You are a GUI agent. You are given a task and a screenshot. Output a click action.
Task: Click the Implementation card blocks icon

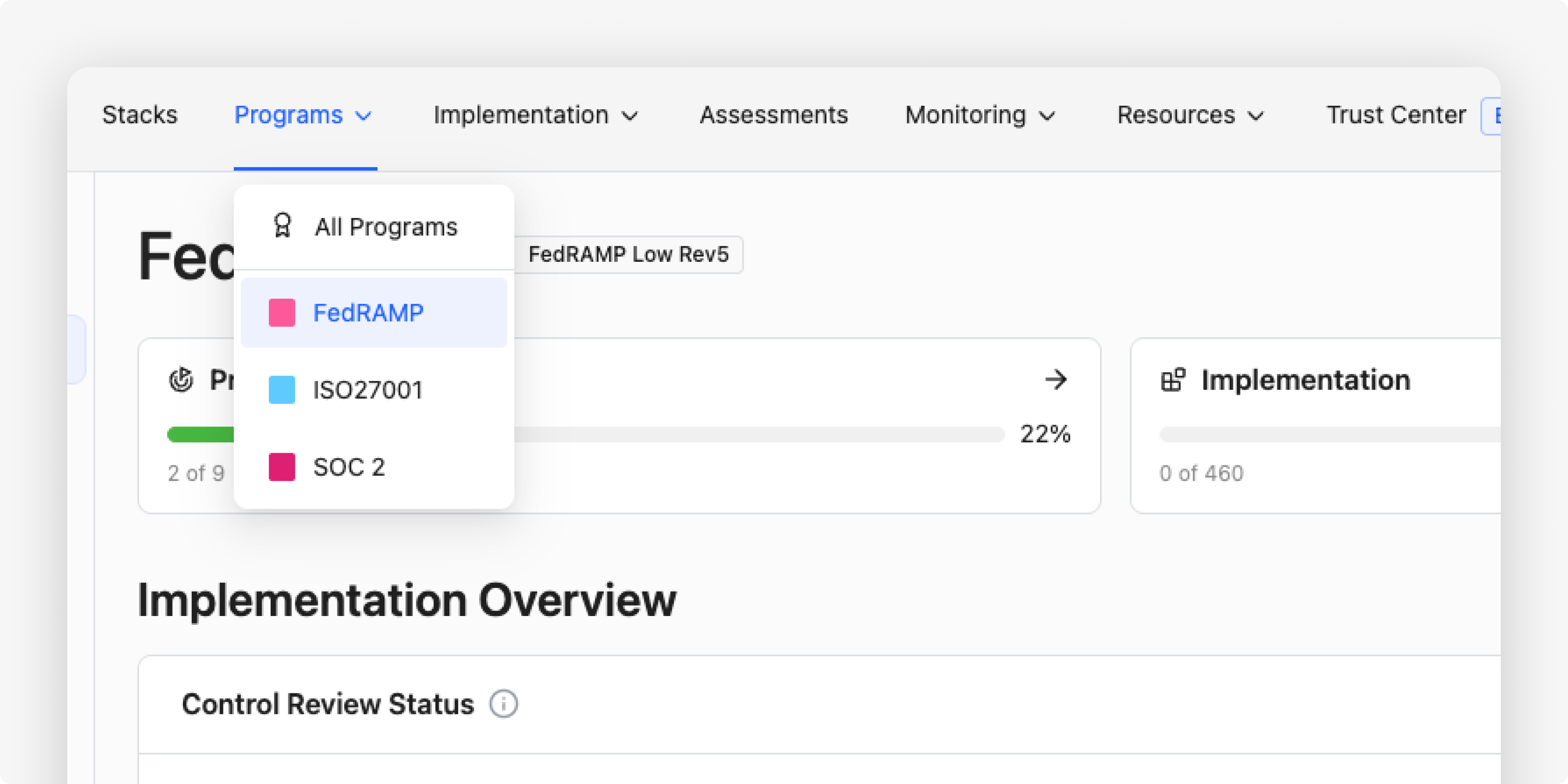click(x=1173, y=380)
